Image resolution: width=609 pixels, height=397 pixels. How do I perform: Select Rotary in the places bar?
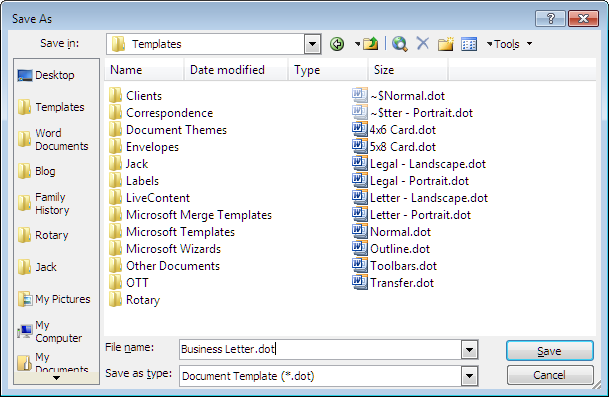coord(43,235)
